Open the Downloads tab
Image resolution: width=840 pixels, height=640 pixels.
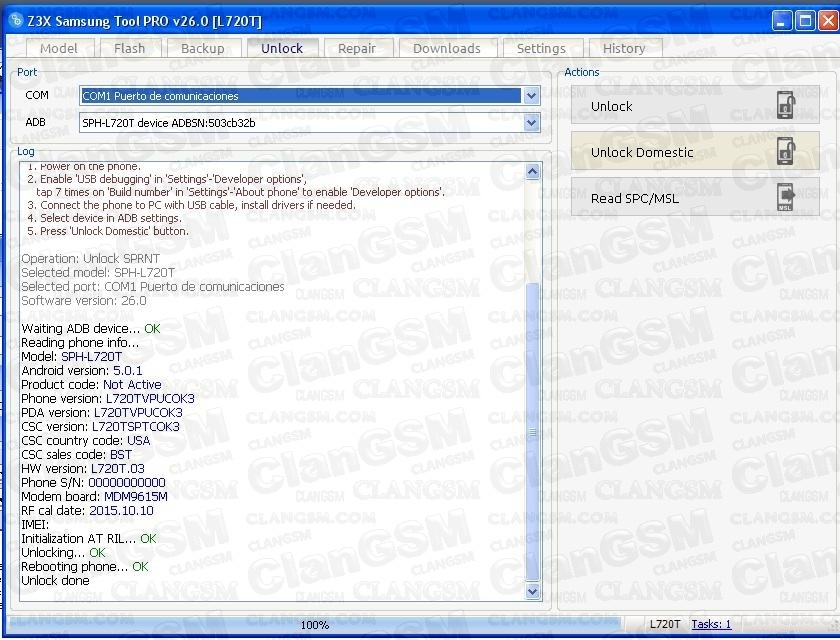(x=447, y=48)
